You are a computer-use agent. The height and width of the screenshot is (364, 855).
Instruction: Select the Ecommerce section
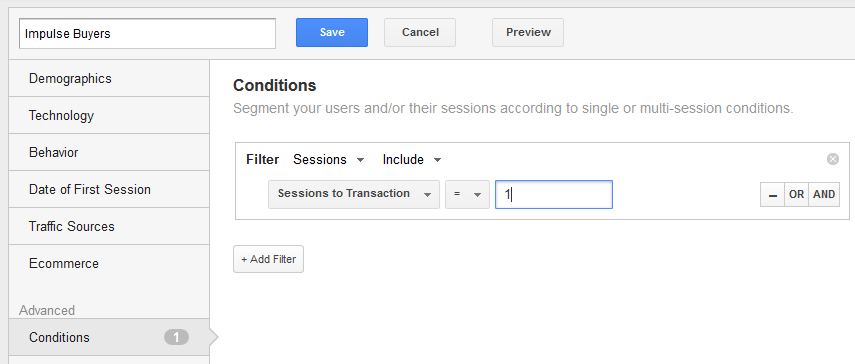coord(109,263)
